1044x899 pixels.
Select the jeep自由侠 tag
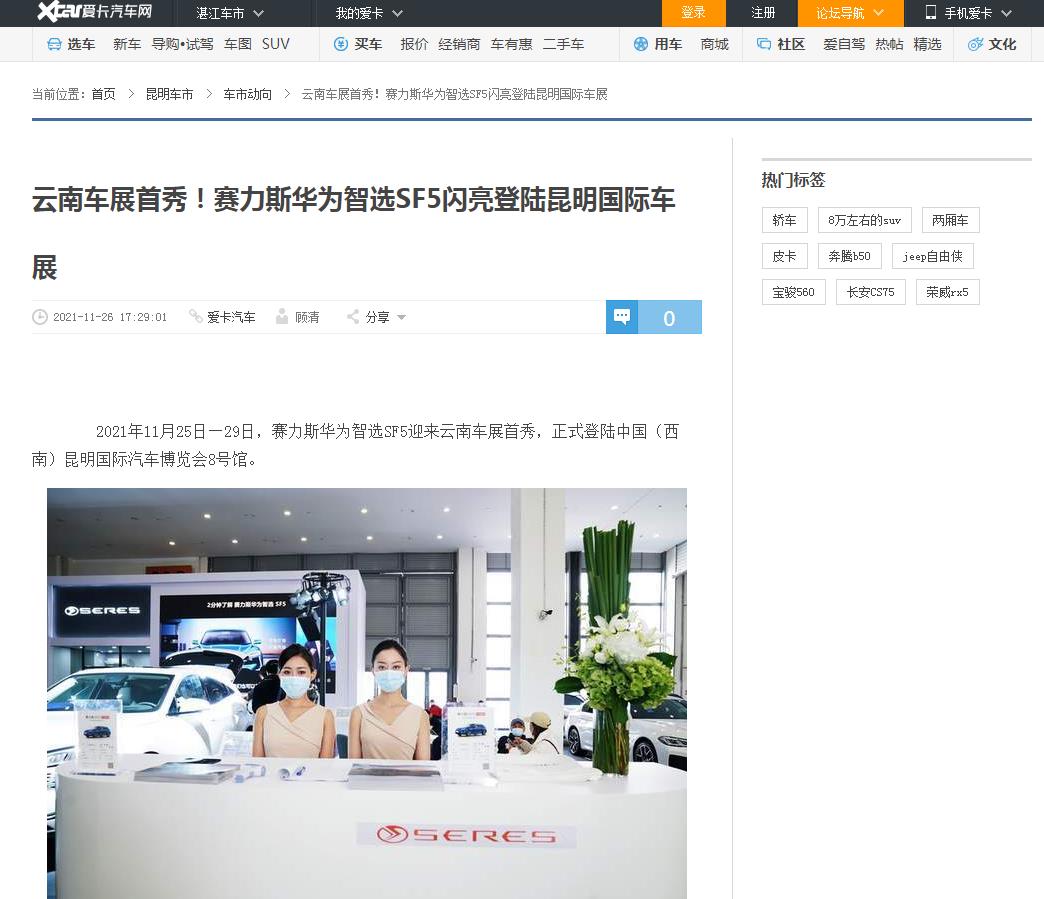[932, 256]
